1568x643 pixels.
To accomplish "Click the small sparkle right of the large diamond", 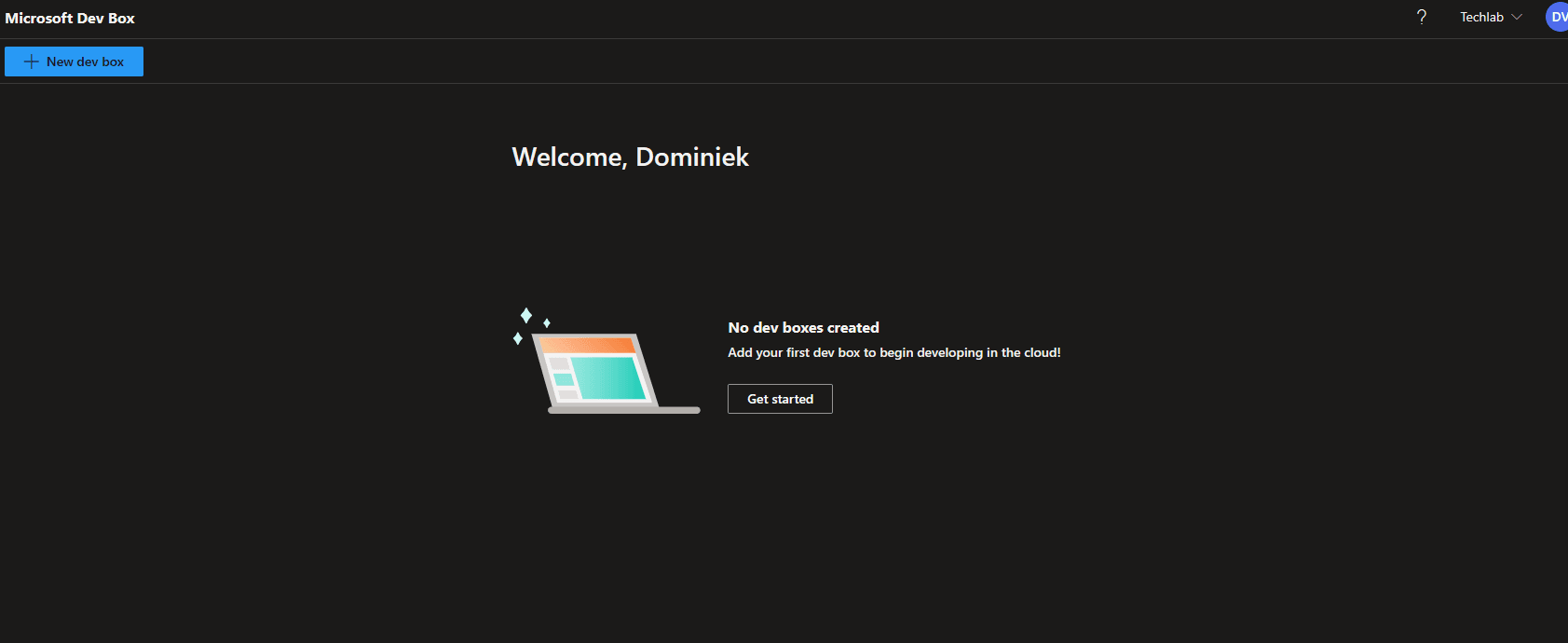I will coord(547,322).
